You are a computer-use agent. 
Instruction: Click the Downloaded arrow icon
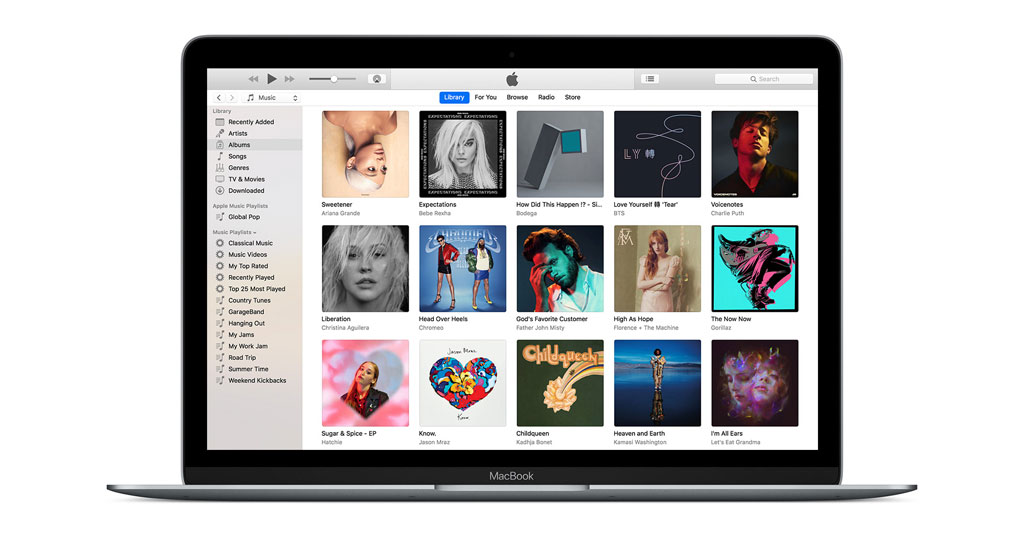220,191
